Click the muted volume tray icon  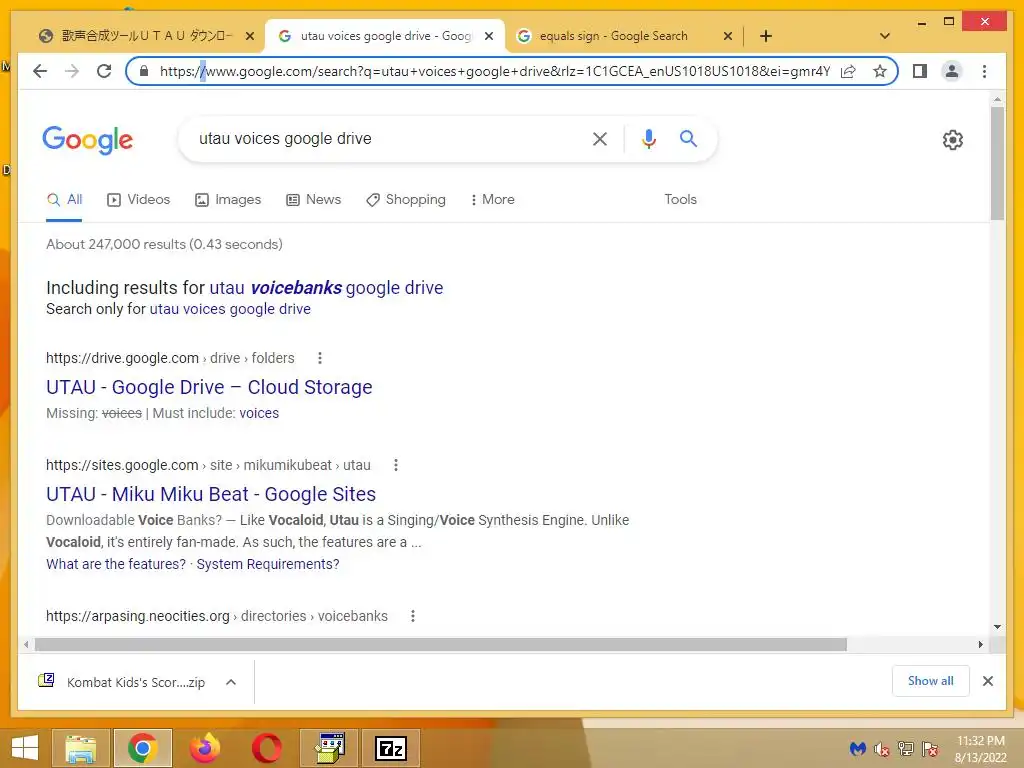882,748
